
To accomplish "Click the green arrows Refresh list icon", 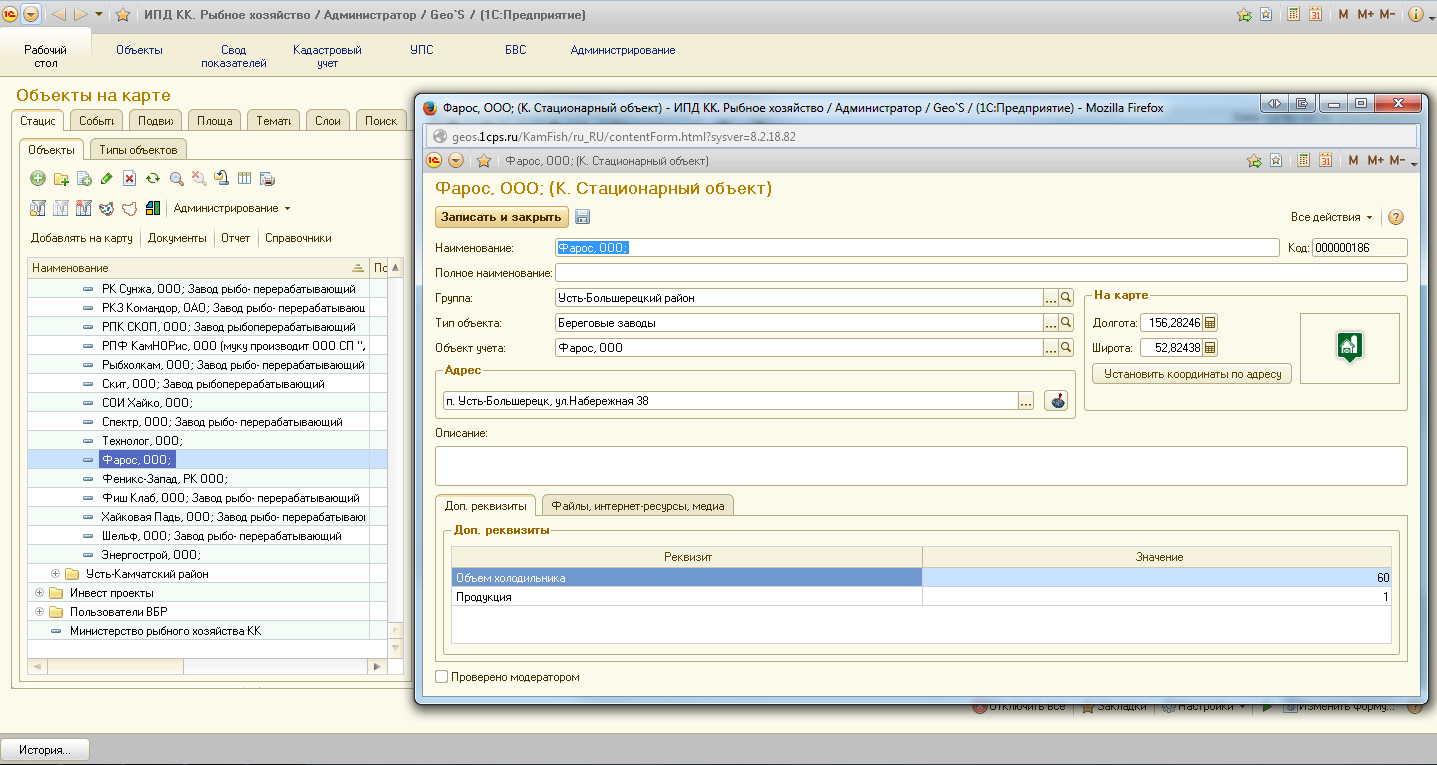I will point(153,179).
